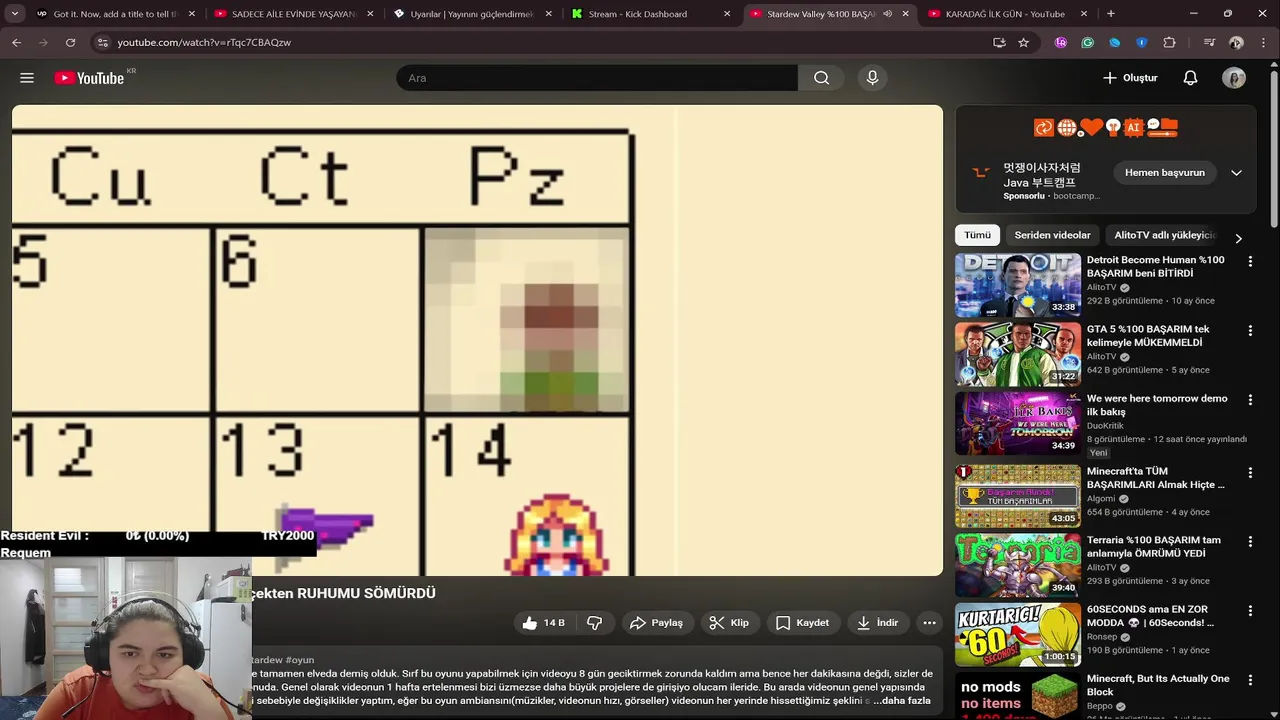Mute the Stardew Valley tab audio icon
1280x720 pixels.
[887, 14]
